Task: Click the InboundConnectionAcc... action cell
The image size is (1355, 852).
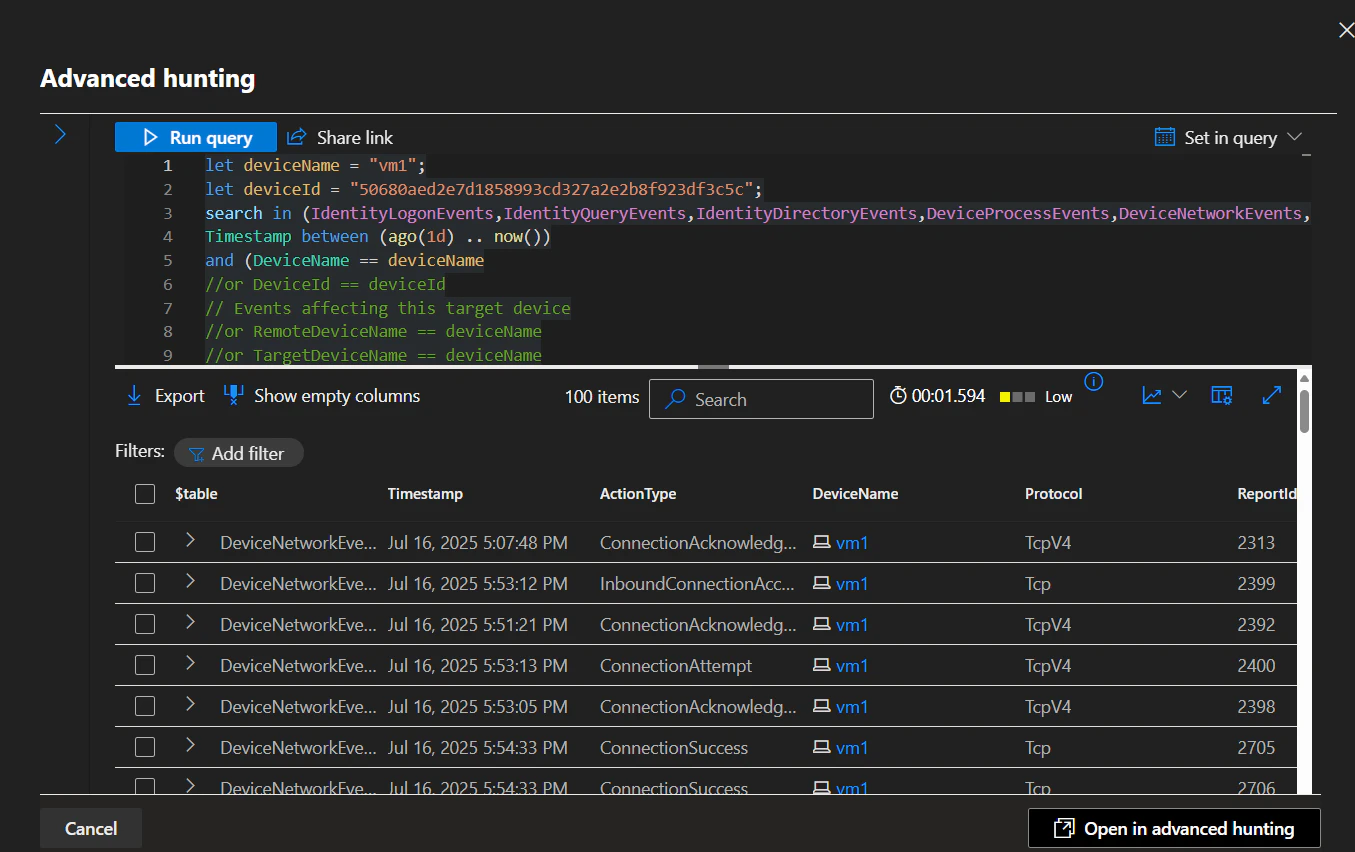Action: 698,584
